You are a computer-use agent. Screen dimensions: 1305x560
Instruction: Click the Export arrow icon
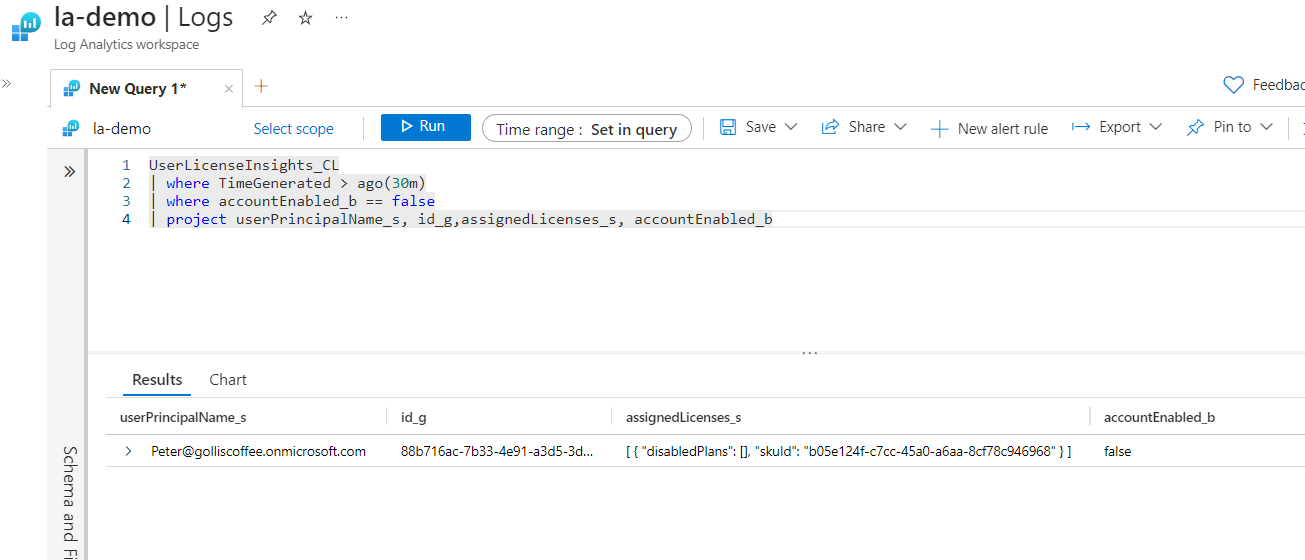[1080, 127]
